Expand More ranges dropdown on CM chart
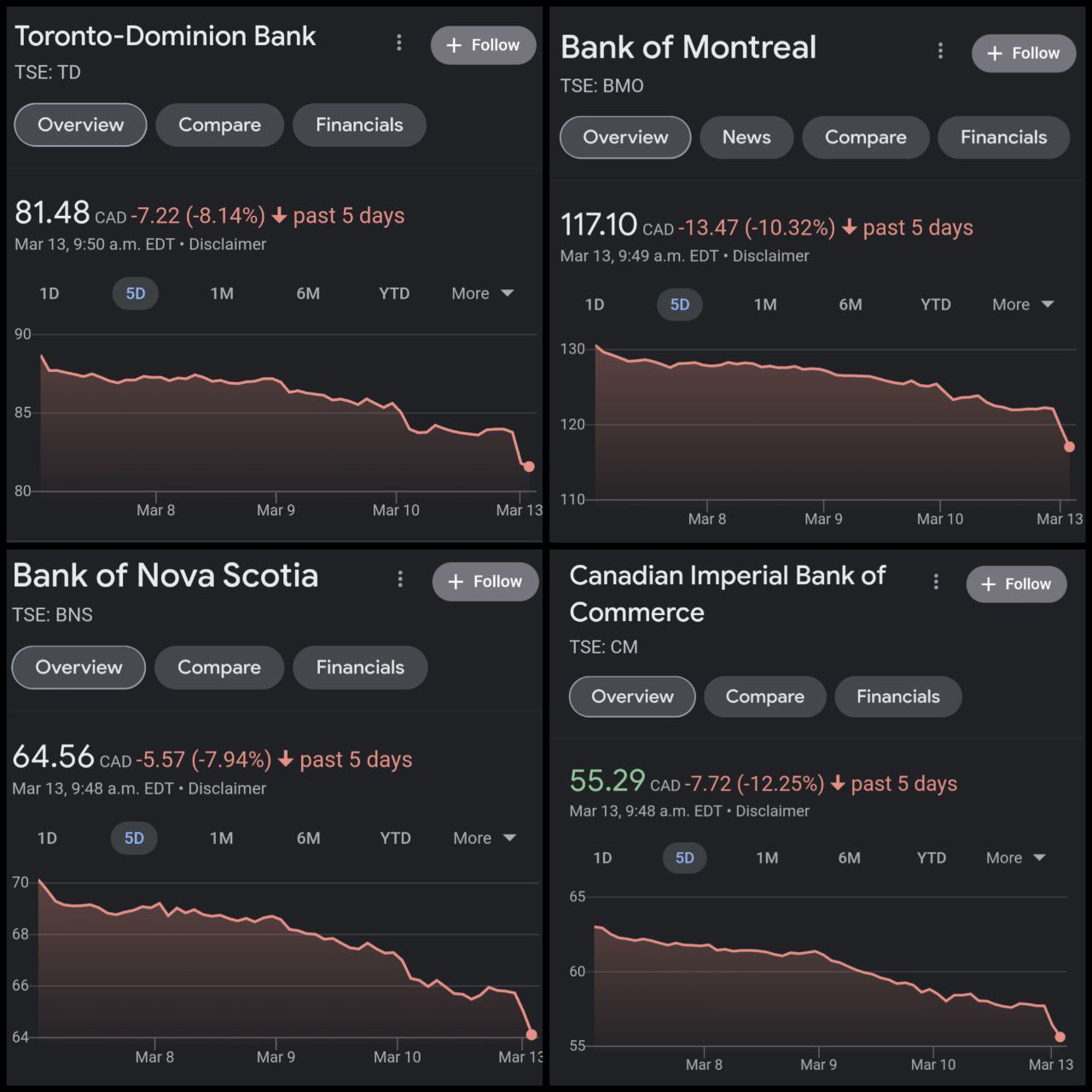1092x1092 pixels. [1015, 858]
